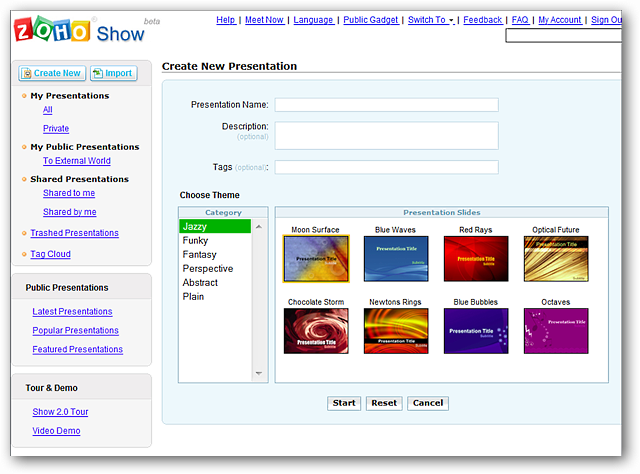
Task: Focus the Tags input field
Action: pyautogui.click(x=387, y=167)
